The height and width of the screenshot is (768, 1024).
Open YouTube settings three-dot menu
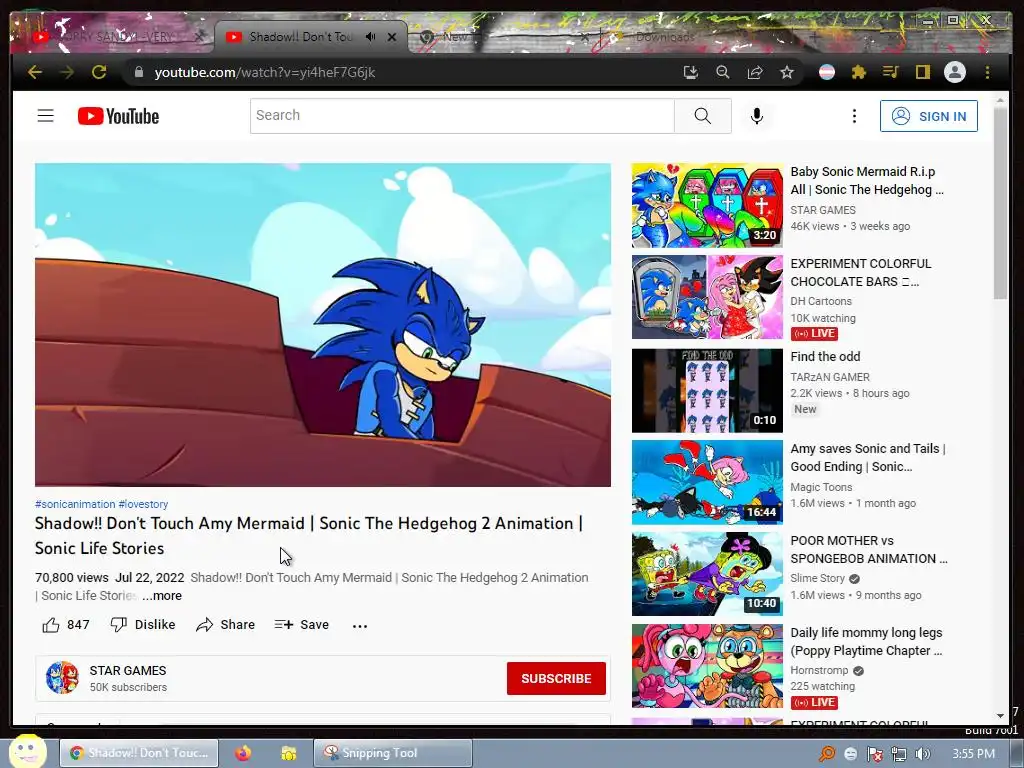click(x=854, y=116)
